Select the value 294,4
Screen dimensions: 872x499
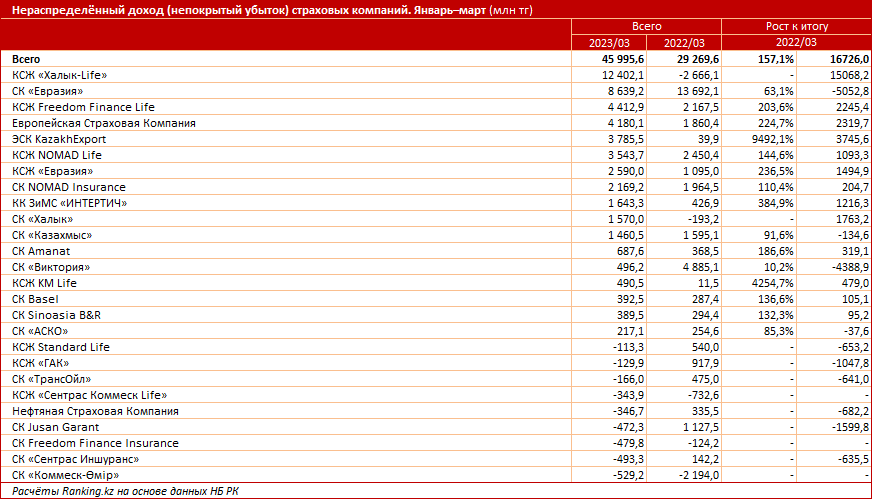pos(706,315)
